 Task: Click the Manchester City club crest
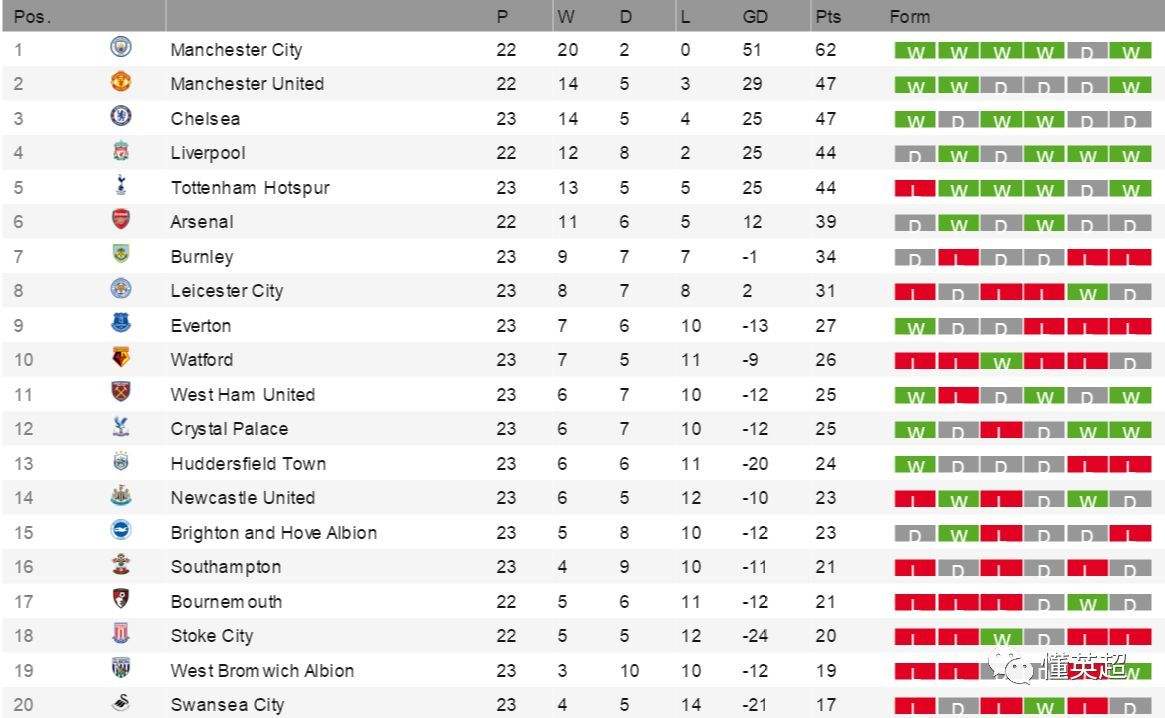pos(120,48)
